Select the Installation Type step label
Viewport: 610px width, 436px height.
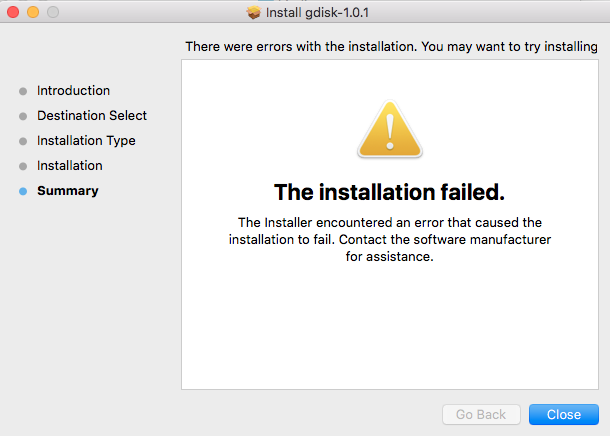pyautogui.click(x=86, y=140)
